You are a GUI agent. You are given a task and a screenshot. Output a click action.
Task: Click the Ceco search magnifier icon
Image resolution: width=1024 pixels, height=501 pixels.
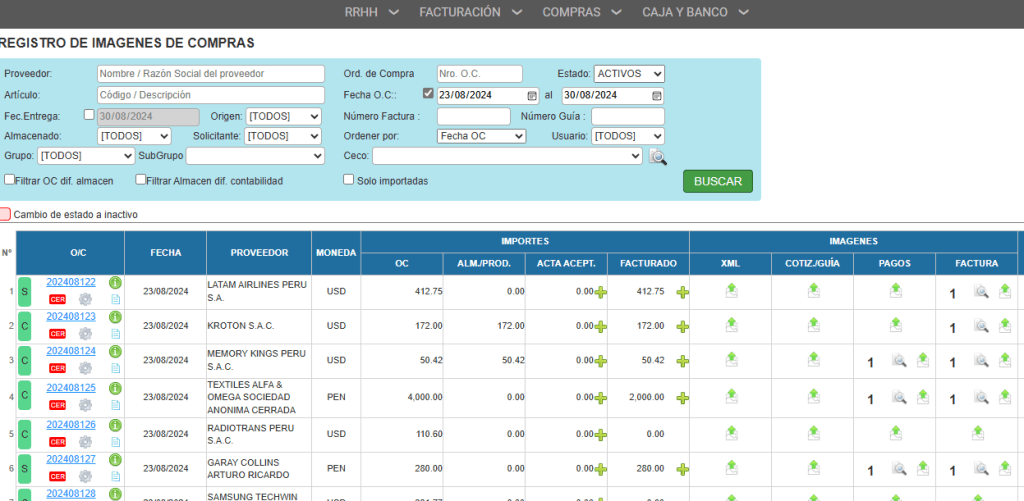point(657,156)
